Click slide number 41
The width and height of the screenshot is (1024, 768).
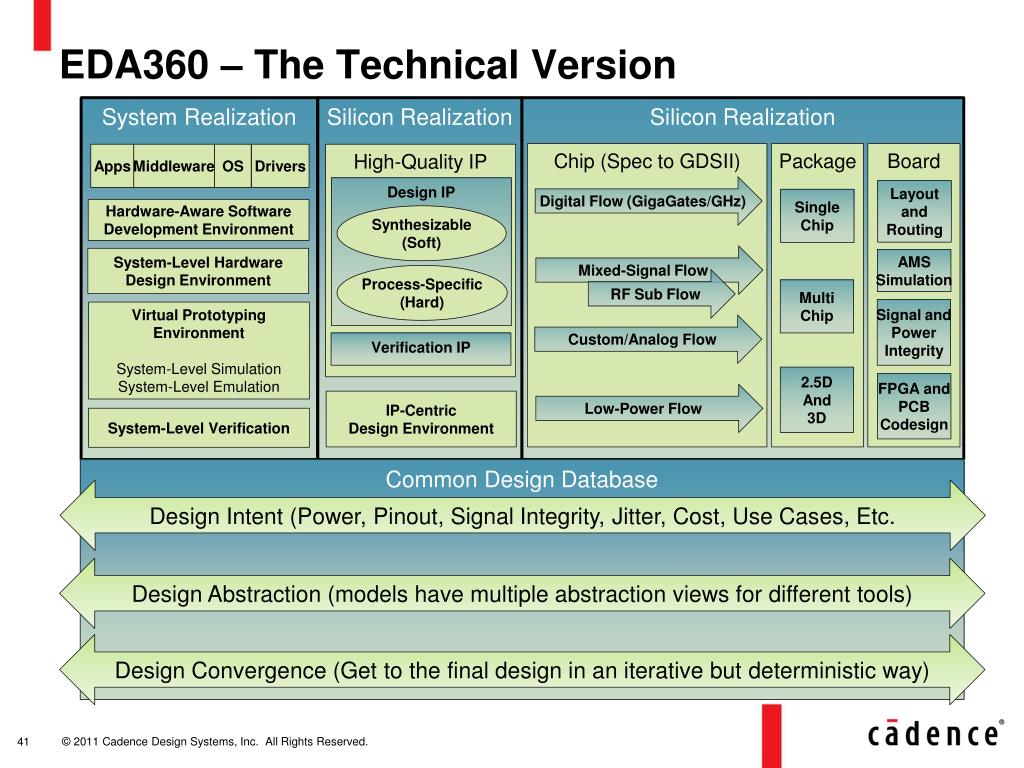(x=23, y=741)
